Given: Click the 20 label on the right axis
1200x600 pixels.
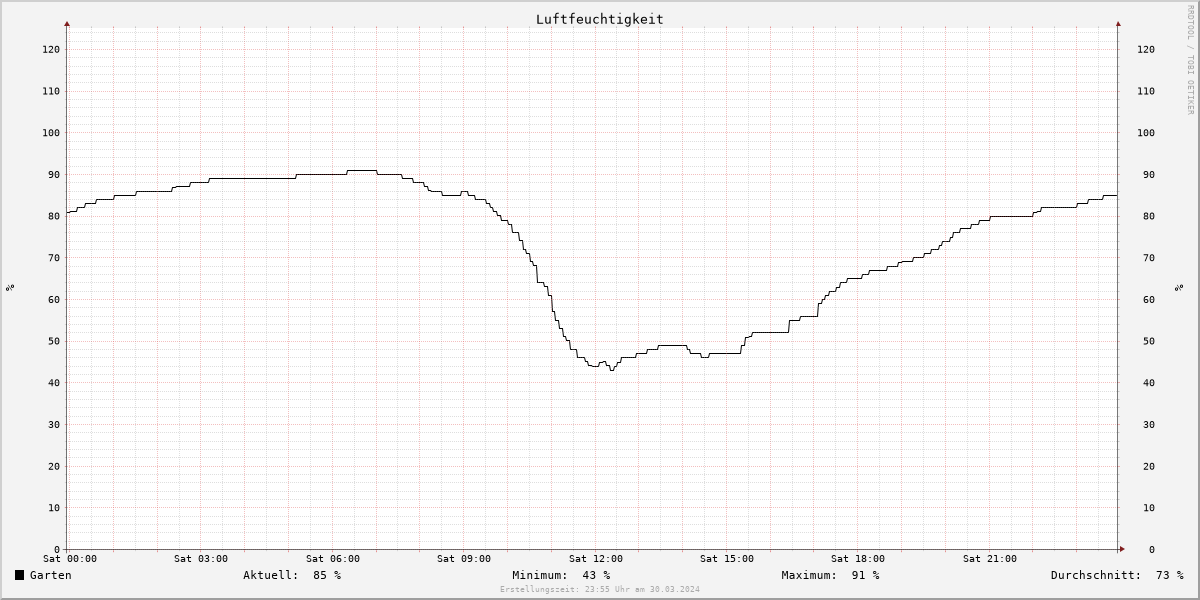Looking at the screenshot, I should pyautogui.click(x=1149, y=466).
